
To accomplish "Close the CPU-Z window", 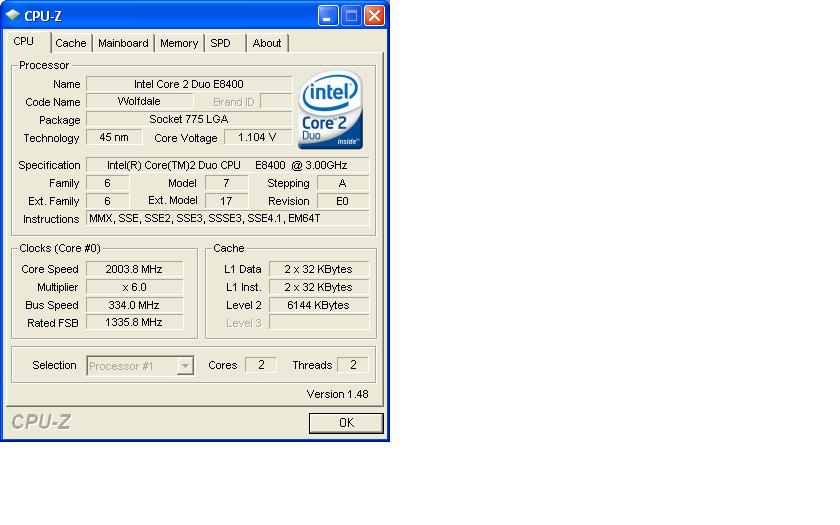I will click(374, 16).
